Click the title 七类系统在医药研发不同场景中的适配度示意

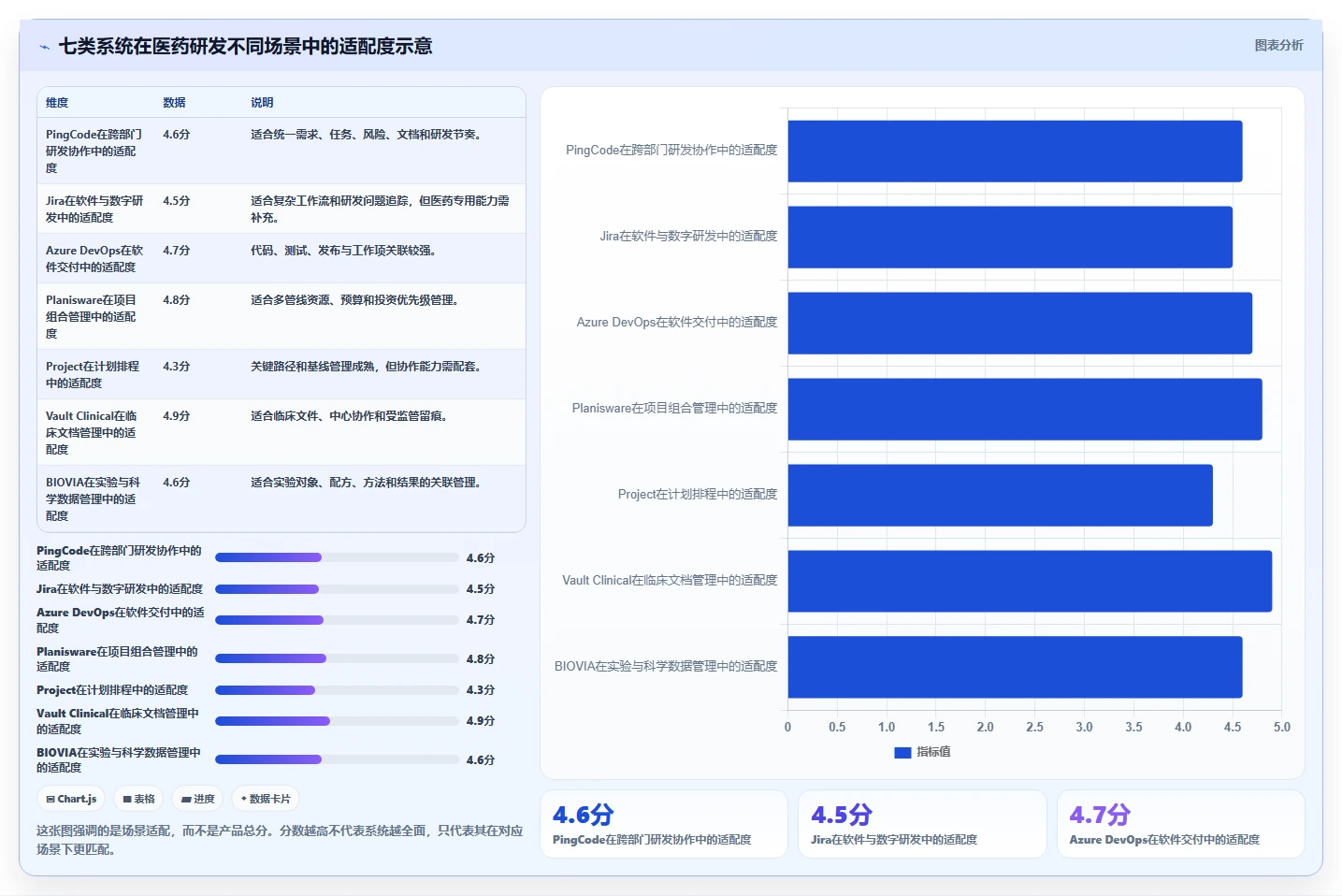click(246, 47)
